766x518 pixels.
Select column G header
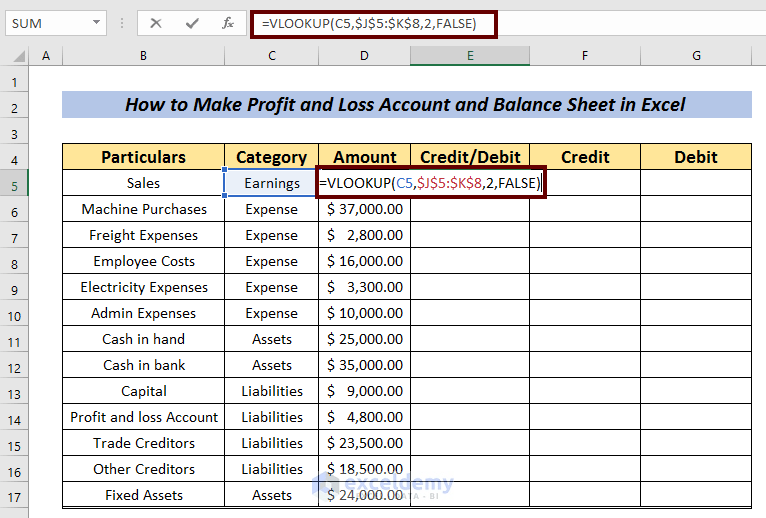click(696, 56)
